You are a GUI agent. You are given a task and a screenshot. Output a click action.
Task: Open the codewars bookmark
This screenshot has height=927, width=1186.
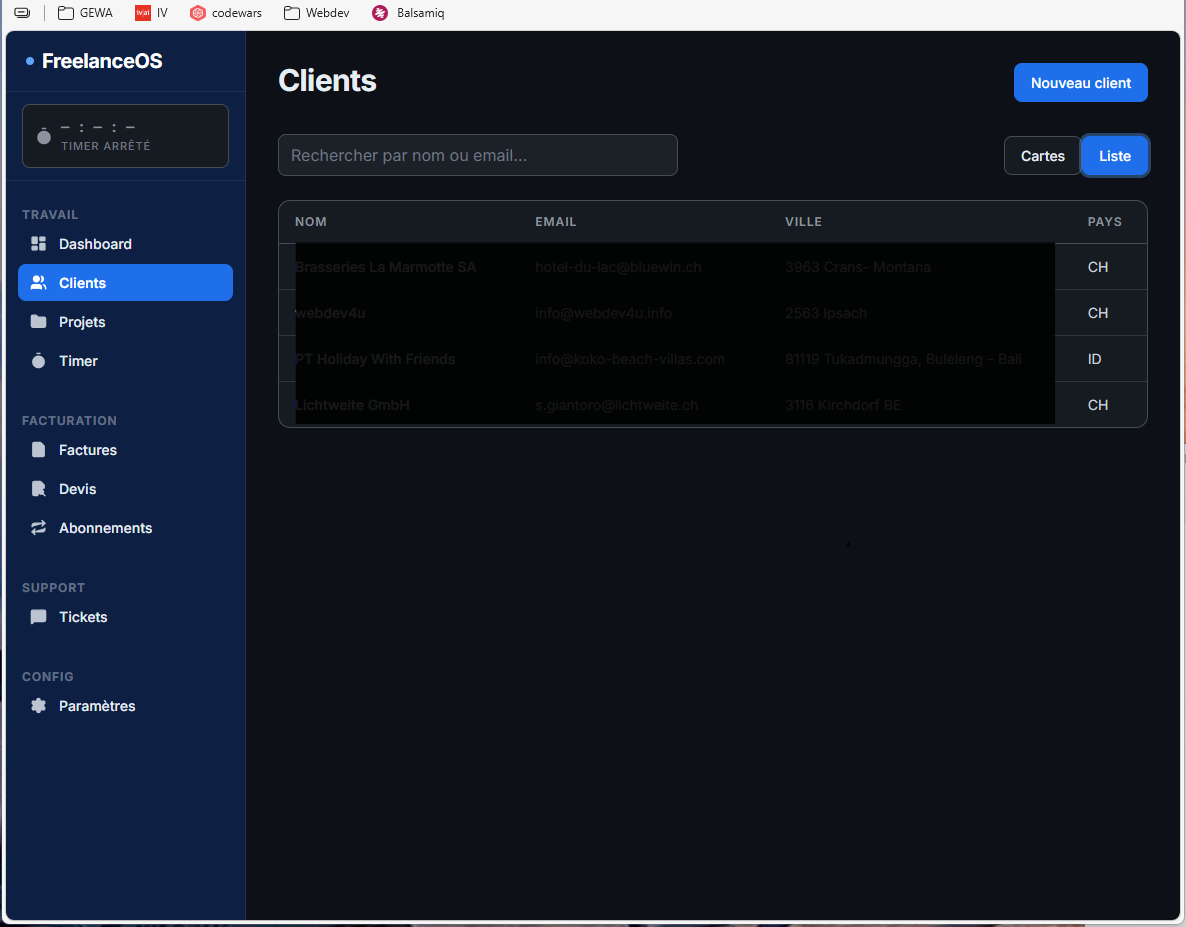(x=226, y=13)
